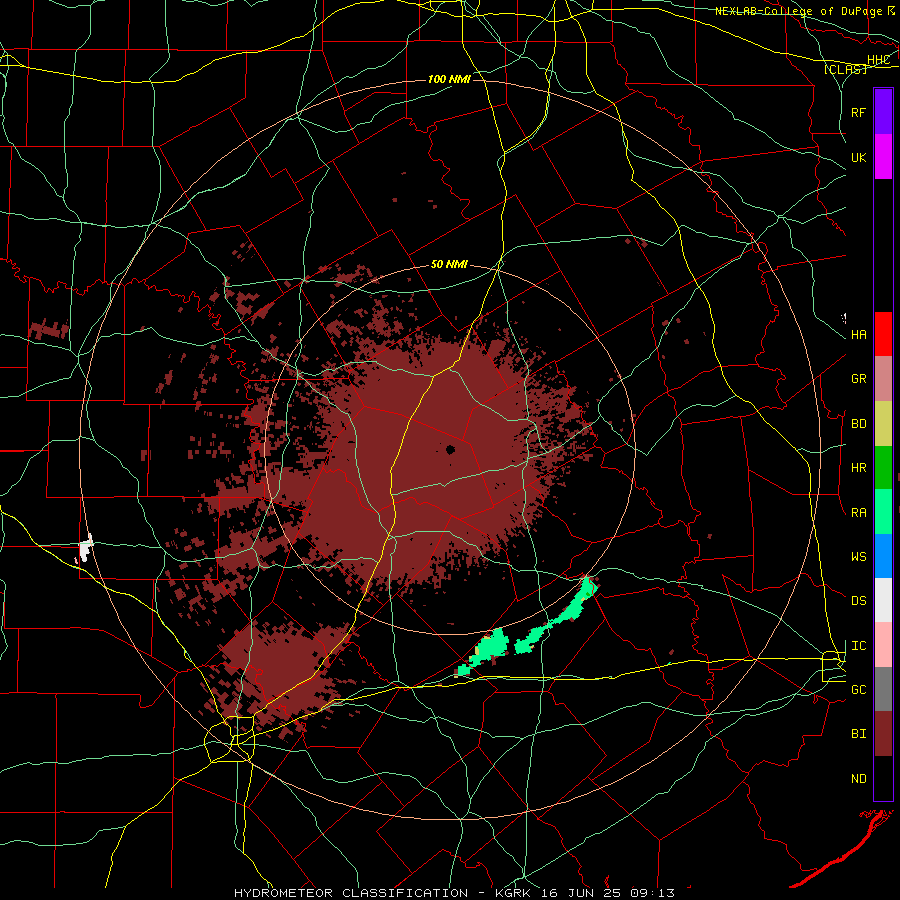
Task: Click the NEXLAB-College of DuPage credit text
Action: pos(798,11)
